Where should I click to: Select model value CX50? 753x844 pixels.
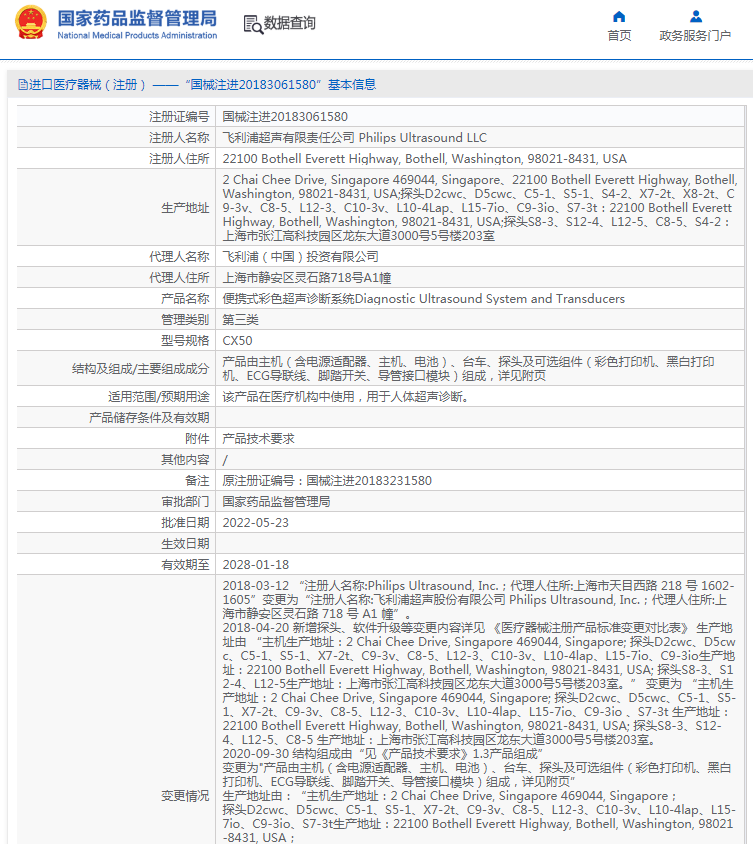pyautogui.click(x=237, y=341)
